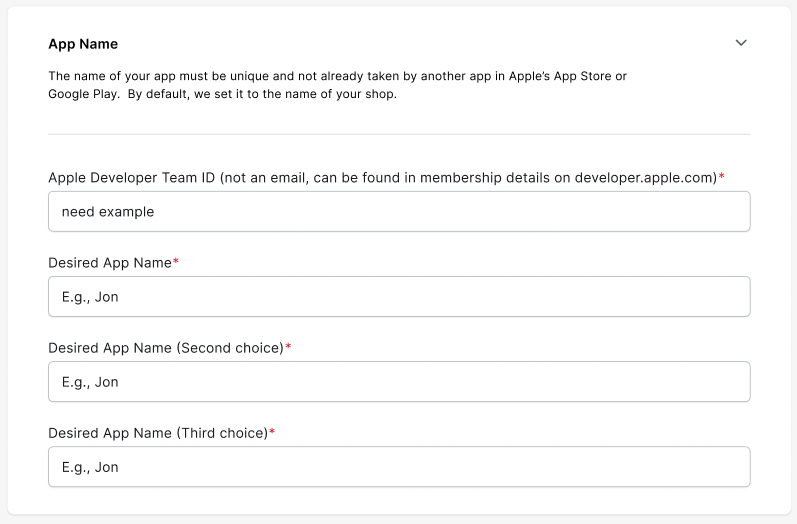Click red asterisk after Apple Developer Team ID label
The image size is (797, 524).
[722, 177]
